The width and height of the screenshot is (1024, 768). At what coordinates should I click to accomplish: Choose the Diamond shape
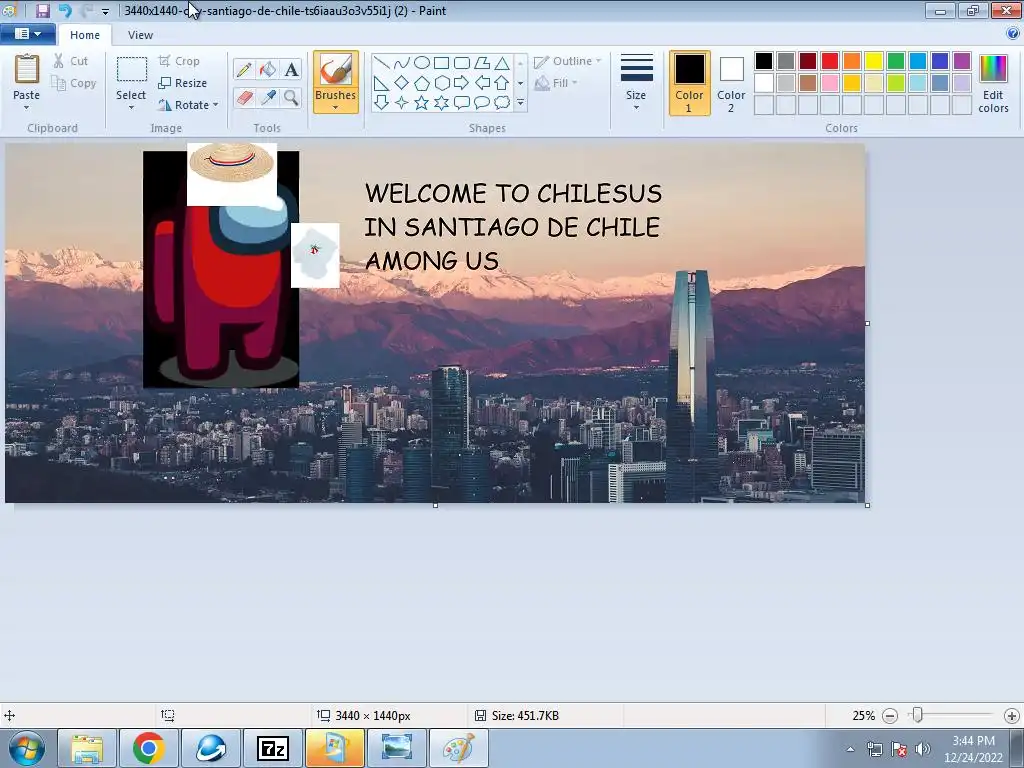coord(402,83)
